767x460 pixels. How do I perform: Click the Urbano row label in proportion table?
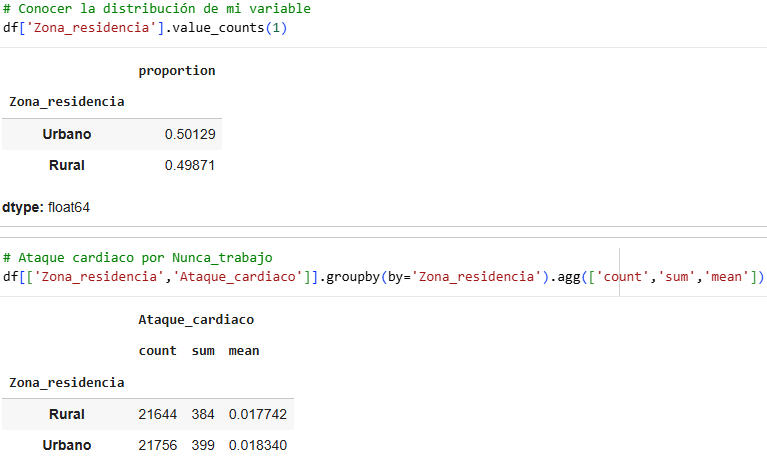(x=67, y=134)
